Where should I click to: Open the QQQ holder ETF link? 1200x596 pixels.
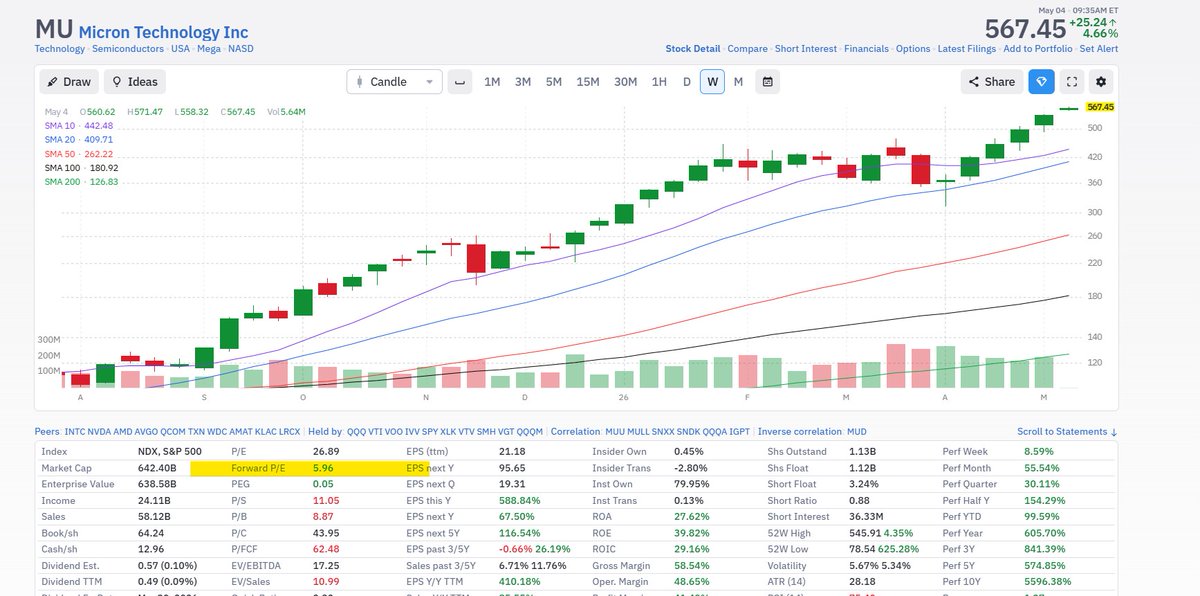[357, 432]
